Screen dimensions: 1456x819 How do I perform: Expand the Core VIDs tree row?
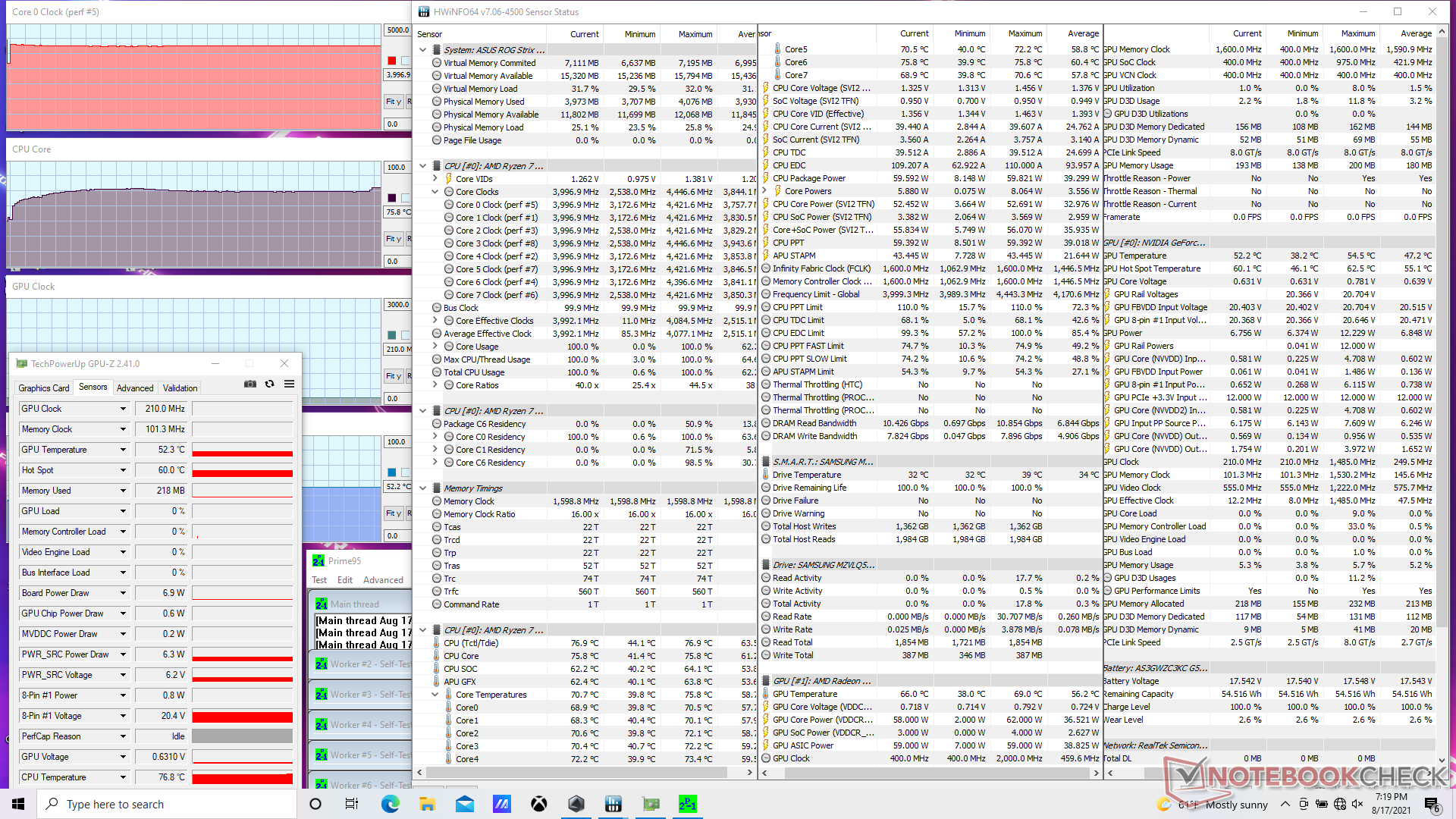click(x=435, y=179)
